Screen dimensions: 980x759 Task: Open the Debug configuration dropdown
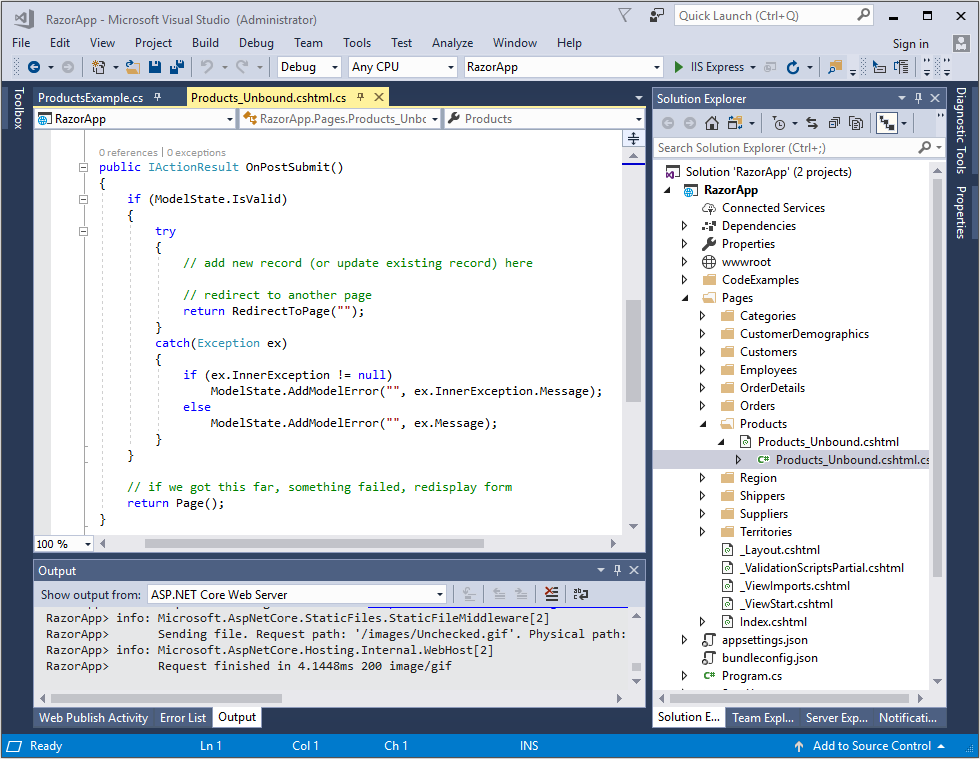pos(335,67)
